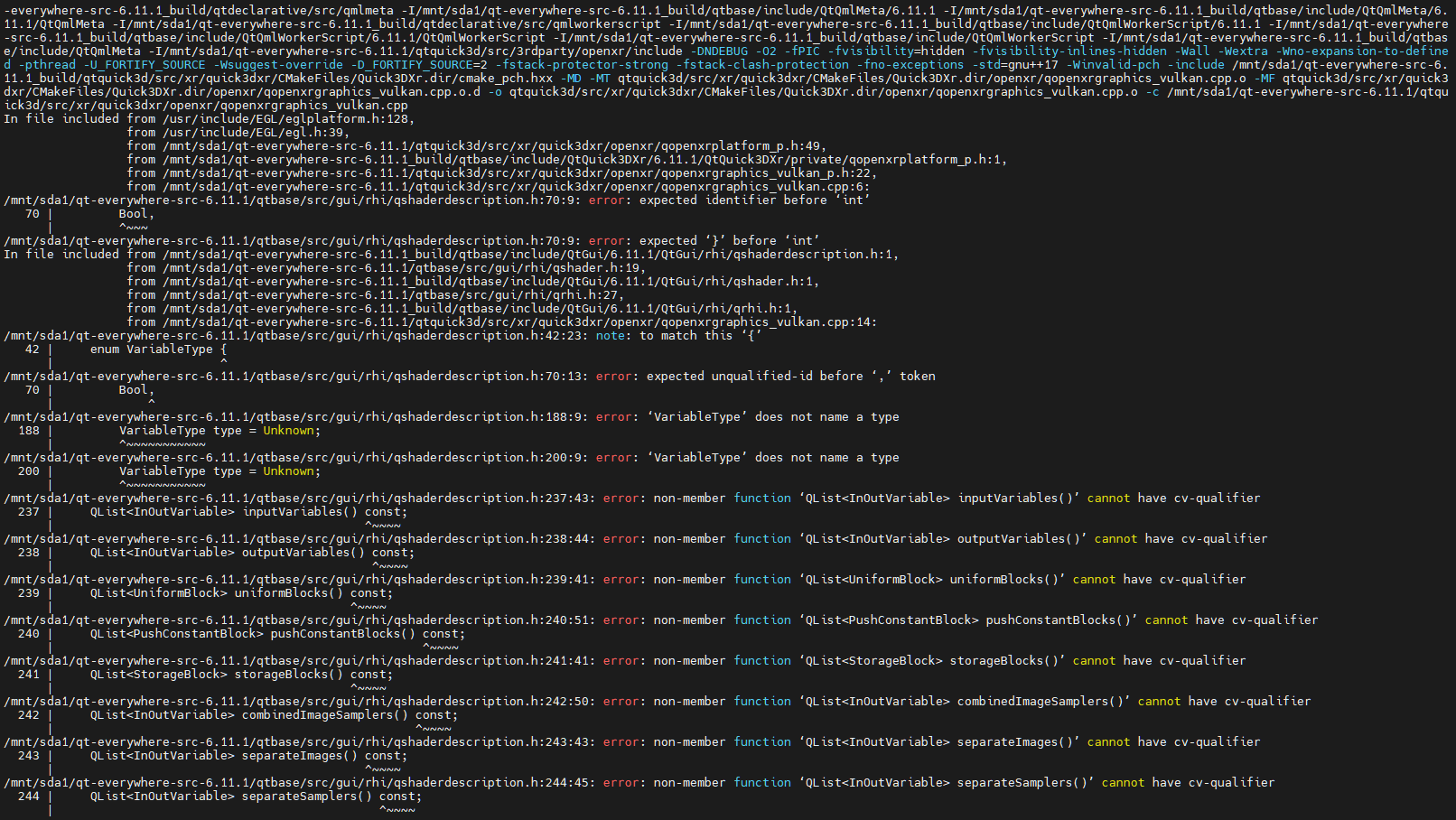Click the line 188 'VariableType' type error
This screenshot has width=1456, height=820.
(452, 417)
